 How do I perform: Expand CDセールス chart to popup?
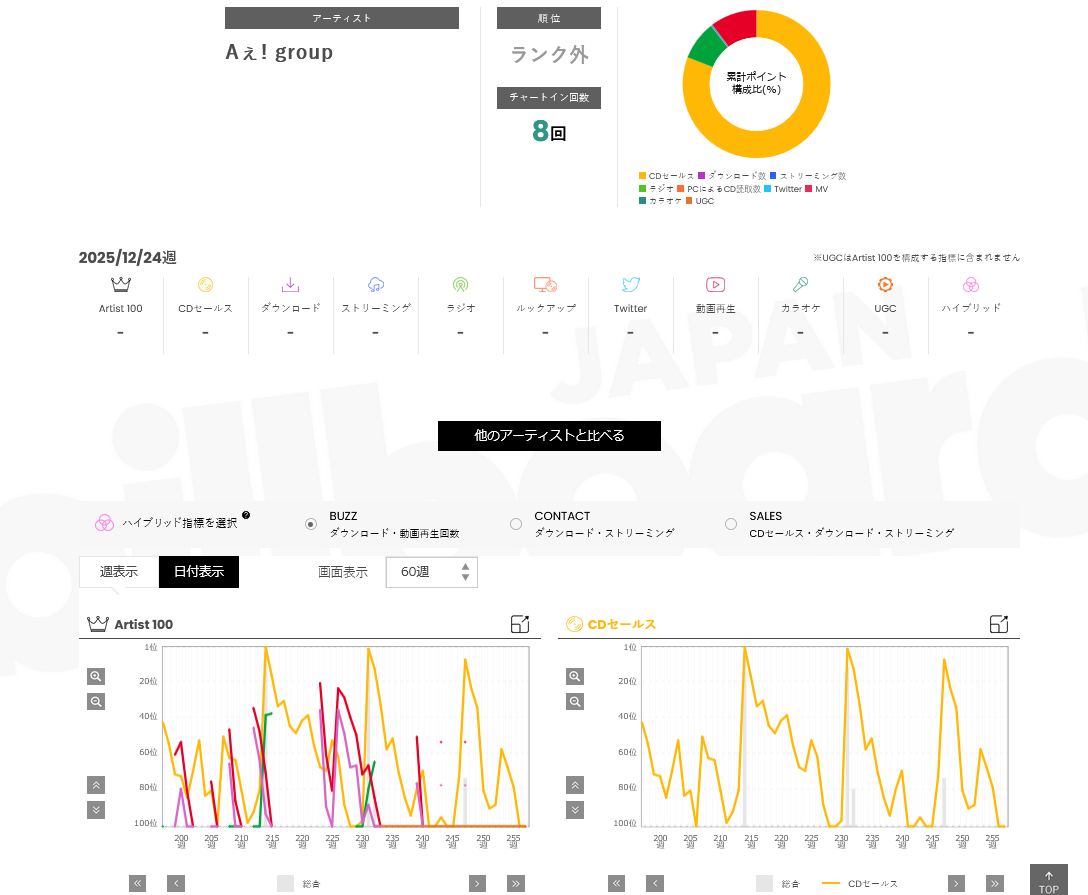[998, 624]
